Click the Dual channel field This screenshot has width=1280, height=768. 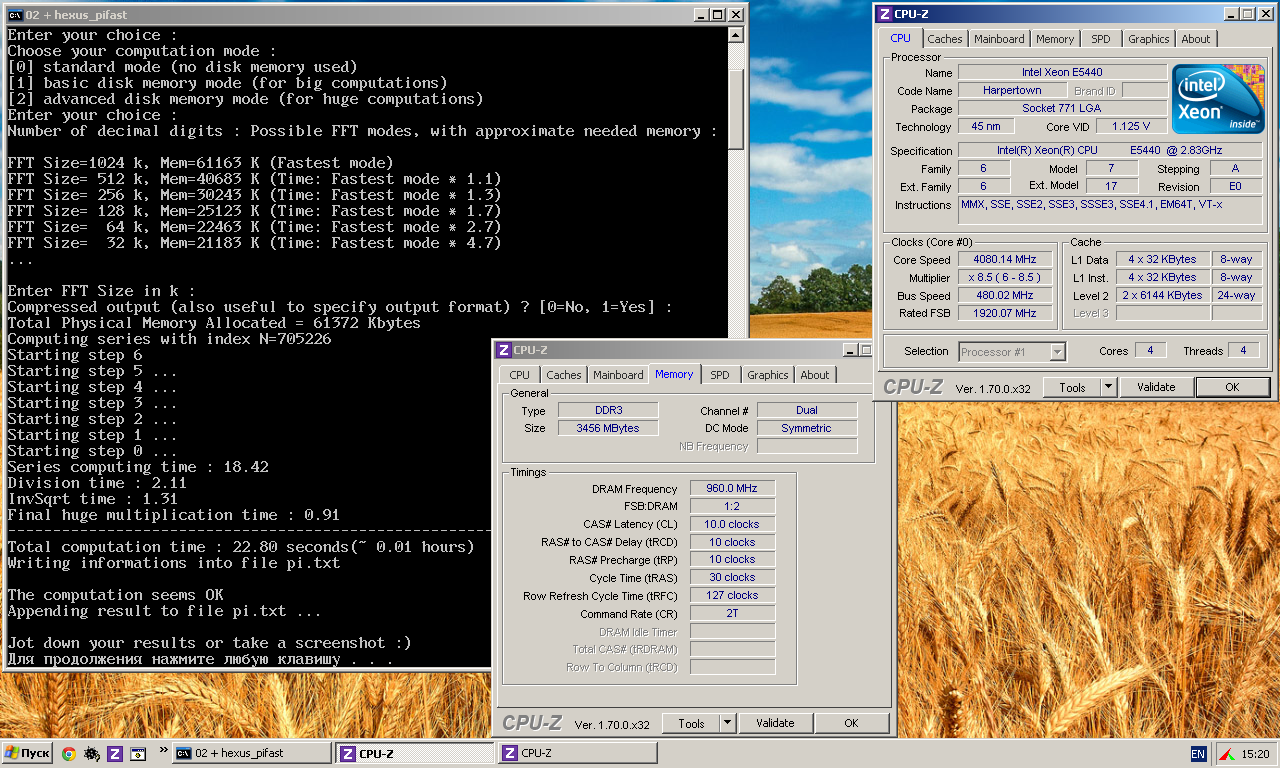(806, 410)
